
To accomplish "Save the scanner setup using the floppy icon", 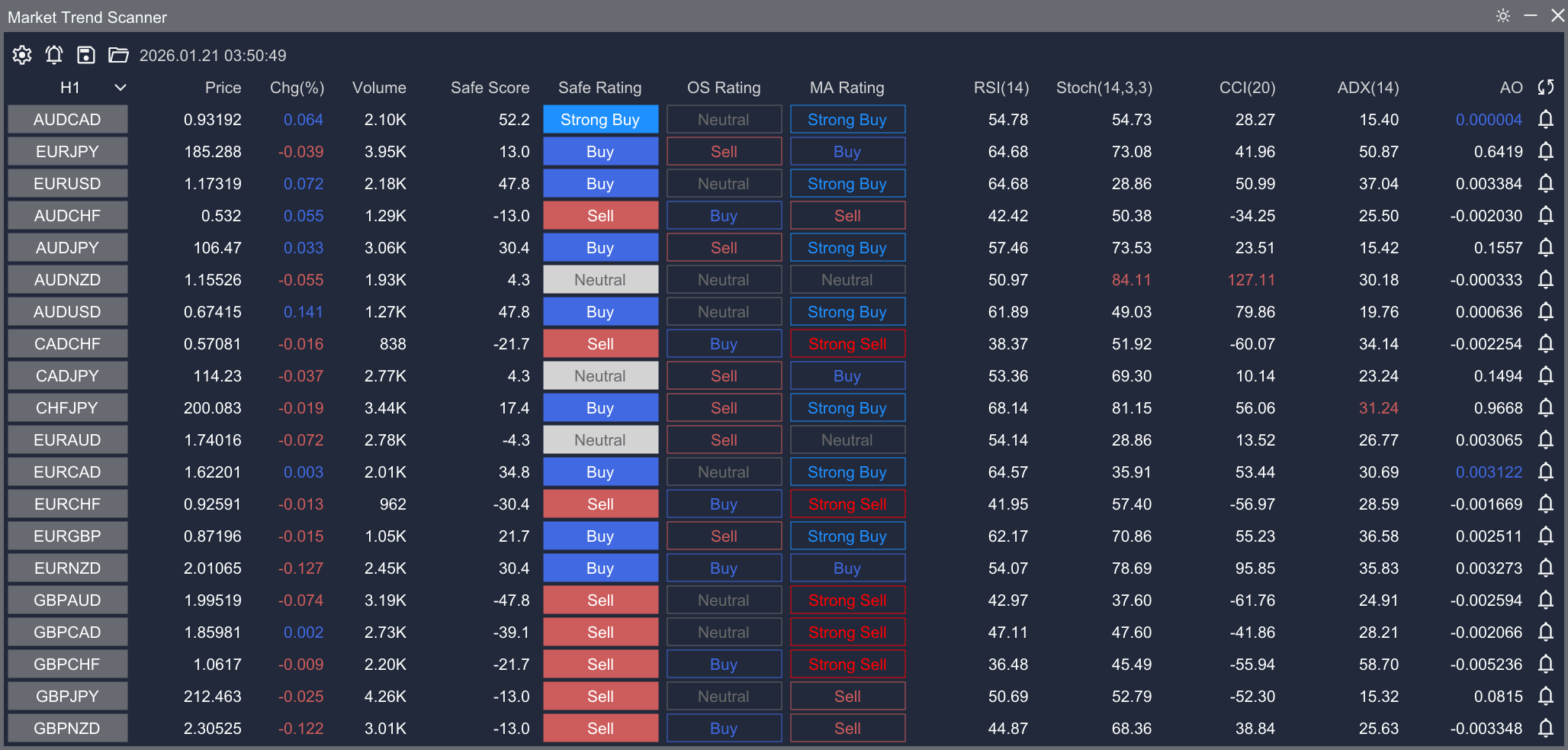I will point(85,55).
